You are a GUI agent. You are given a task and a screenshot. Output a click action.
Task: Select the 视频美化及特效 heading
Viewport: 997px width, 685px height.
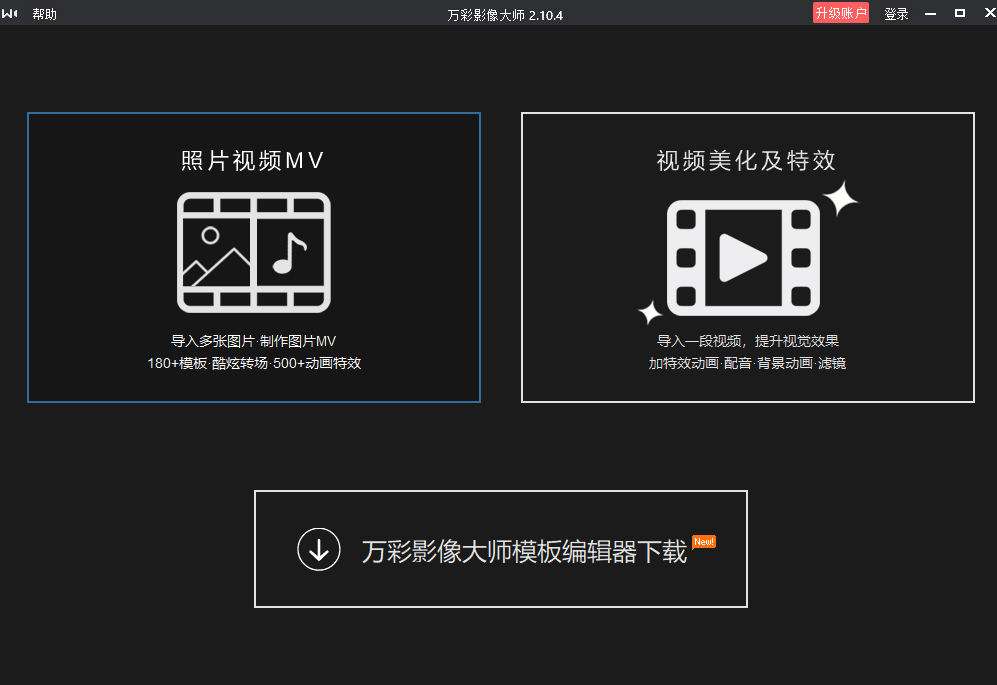tap(746, 160)
